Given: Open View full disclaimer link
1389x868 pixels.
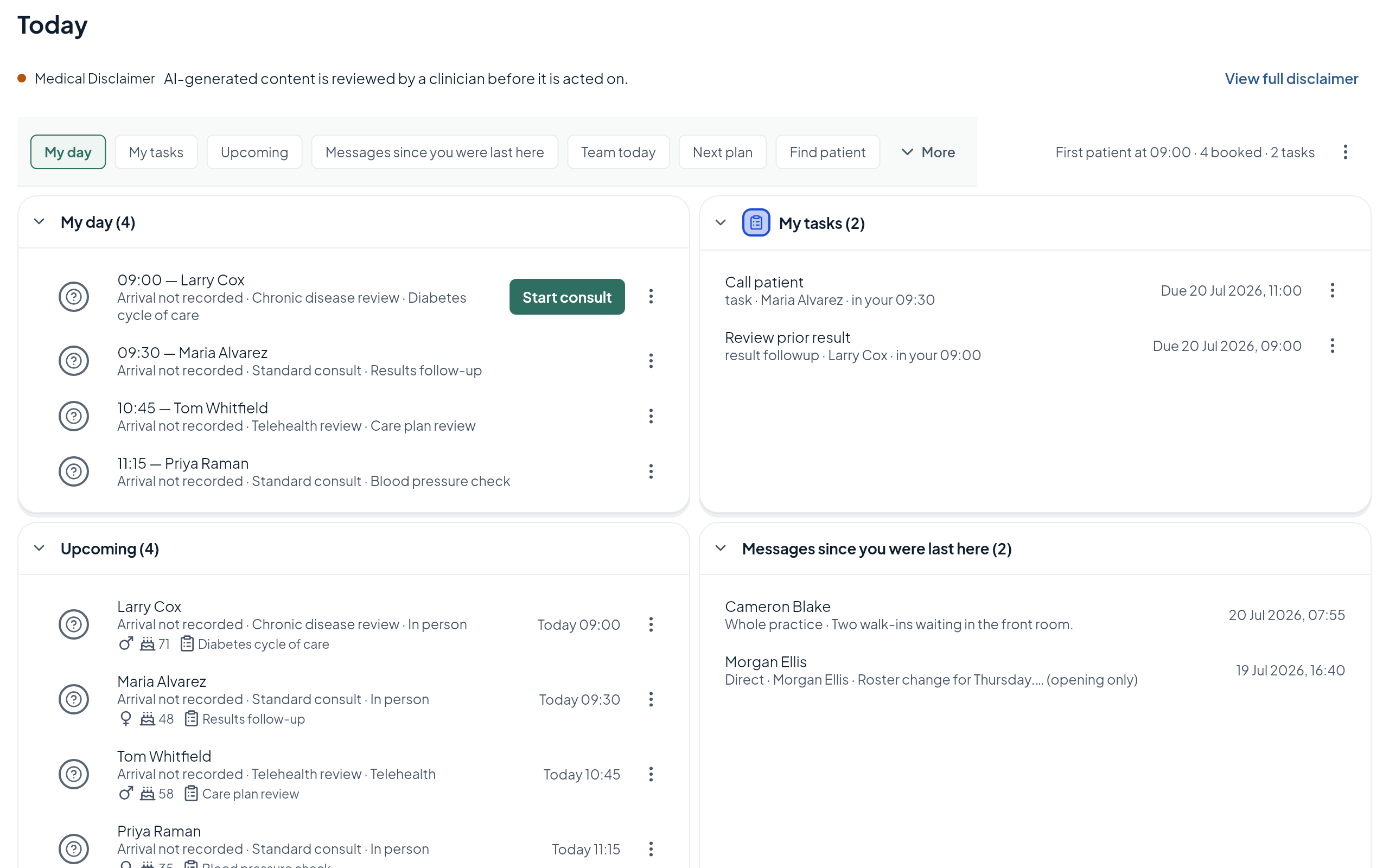Looking at the screenshot, I should click(1291, 79).
